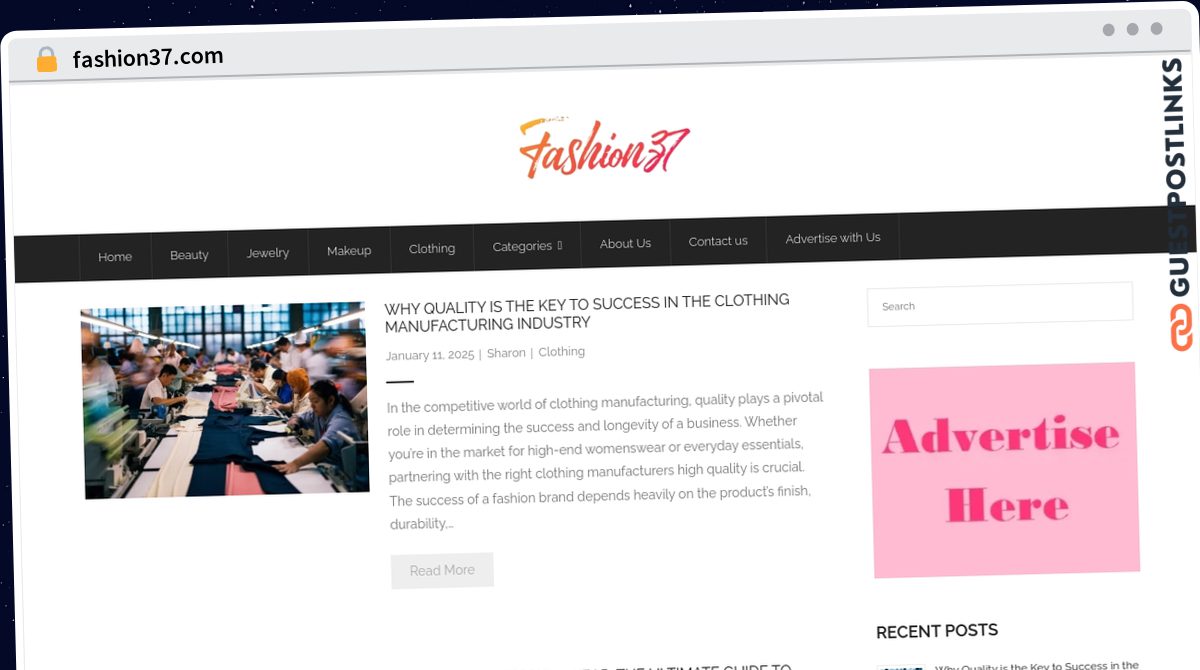Open the Beauty menu item
Viewport: 1200px width, 670px height.
click(189, 255)
